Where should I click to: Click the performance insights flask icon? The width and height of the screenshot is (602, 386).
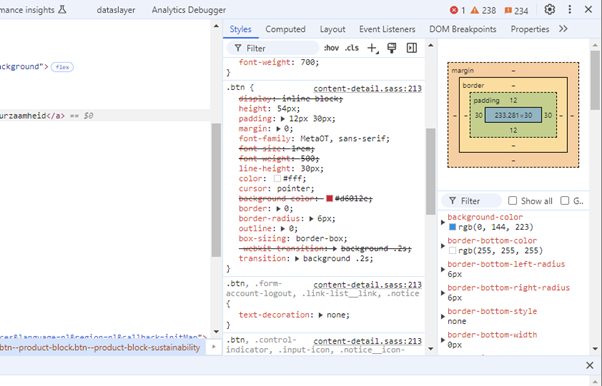pos(62,10)
